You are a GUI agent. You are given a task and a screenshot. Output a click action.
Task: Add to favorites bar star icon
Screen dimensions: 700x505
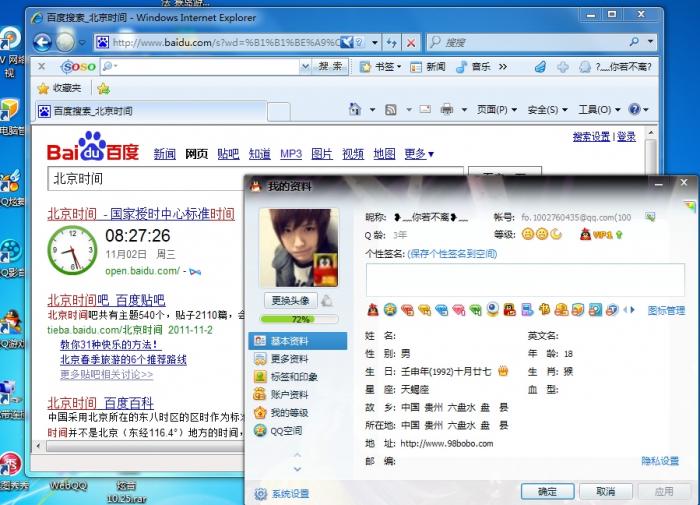click(x=103, y=88)
